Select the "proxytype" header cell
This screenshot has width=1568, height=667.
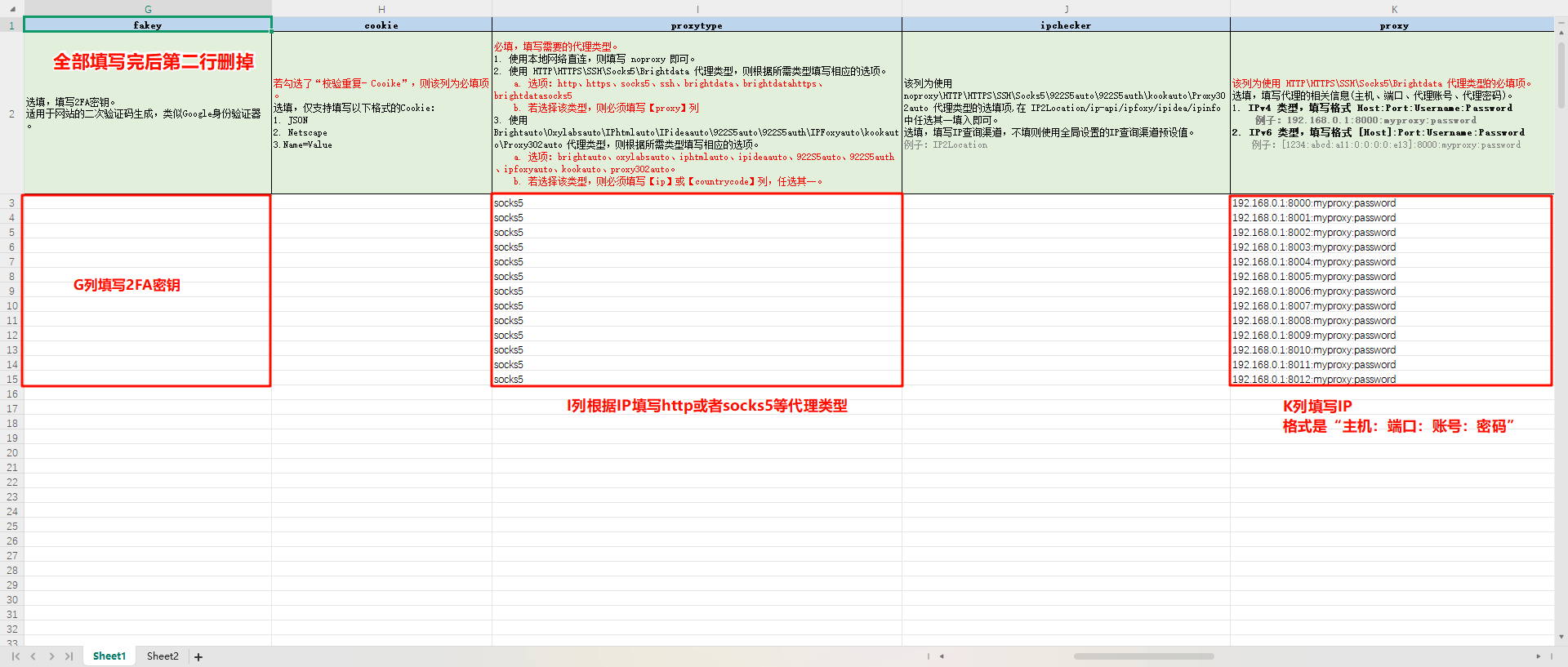[697, 25]
